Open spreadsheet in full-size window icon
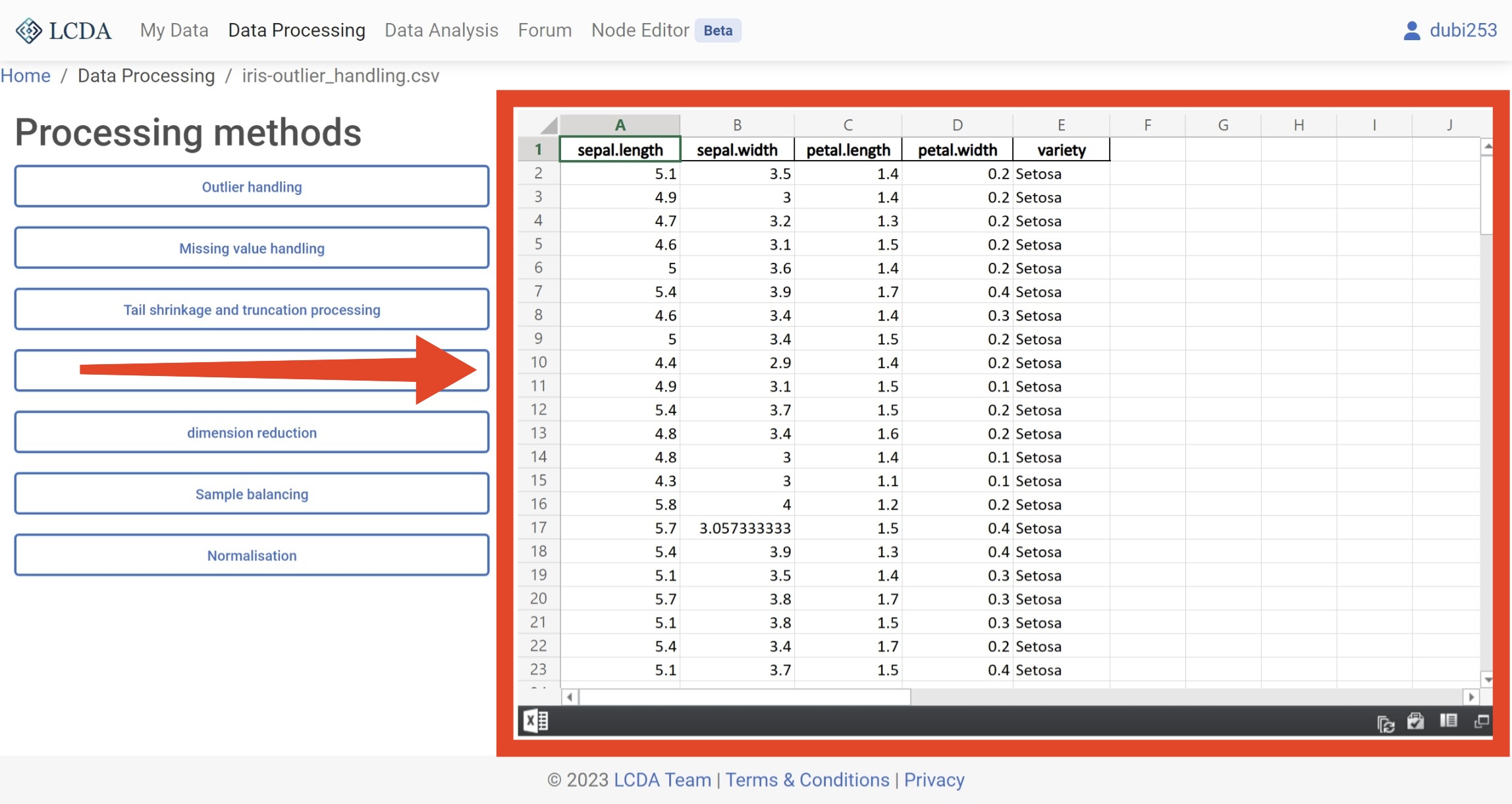Viewport: 1512px width, 804px height. (x=1481, y=722)
